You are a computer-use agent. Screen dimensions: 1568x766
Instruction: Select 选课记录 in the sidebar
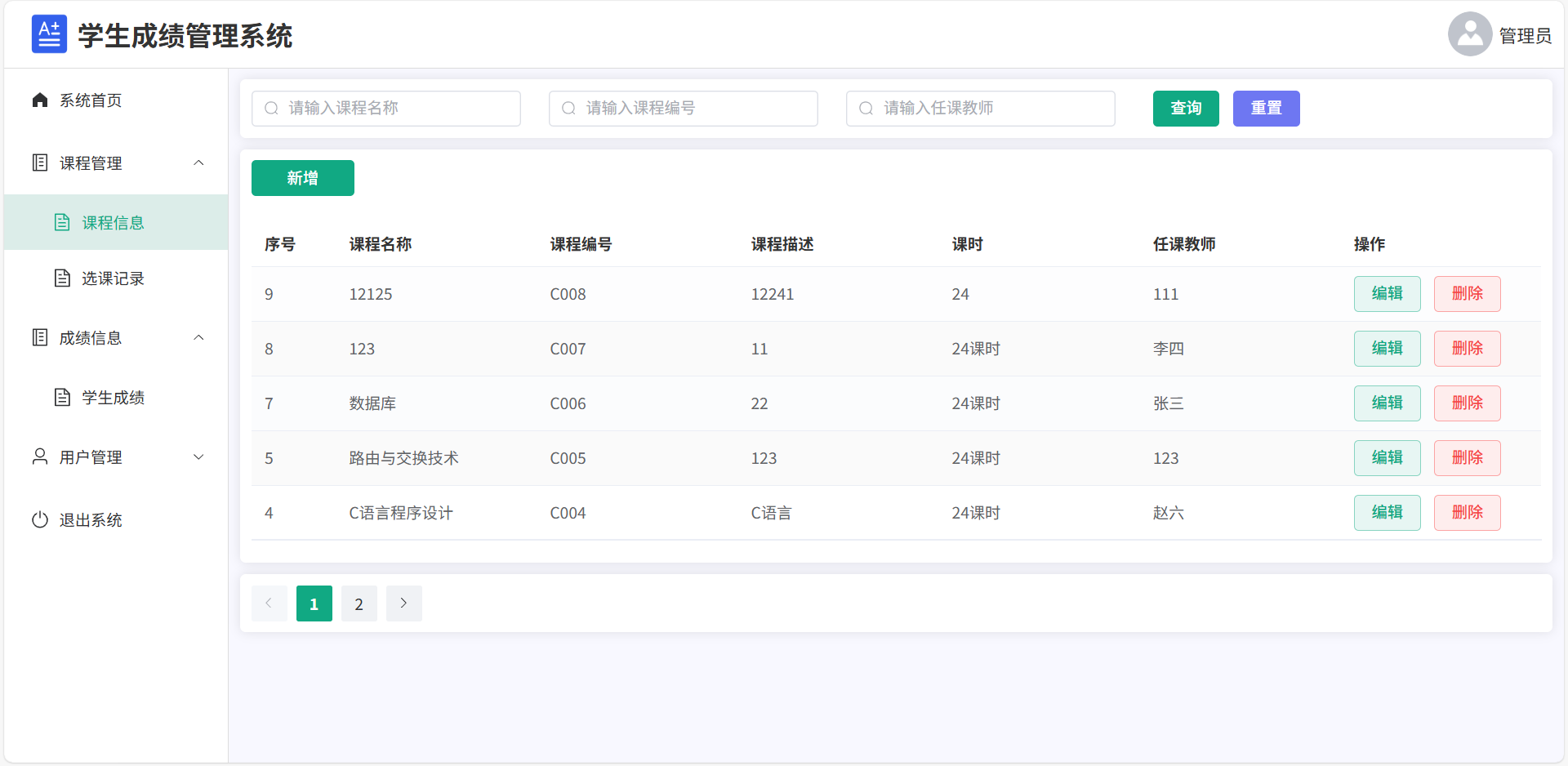pos(113,278)
